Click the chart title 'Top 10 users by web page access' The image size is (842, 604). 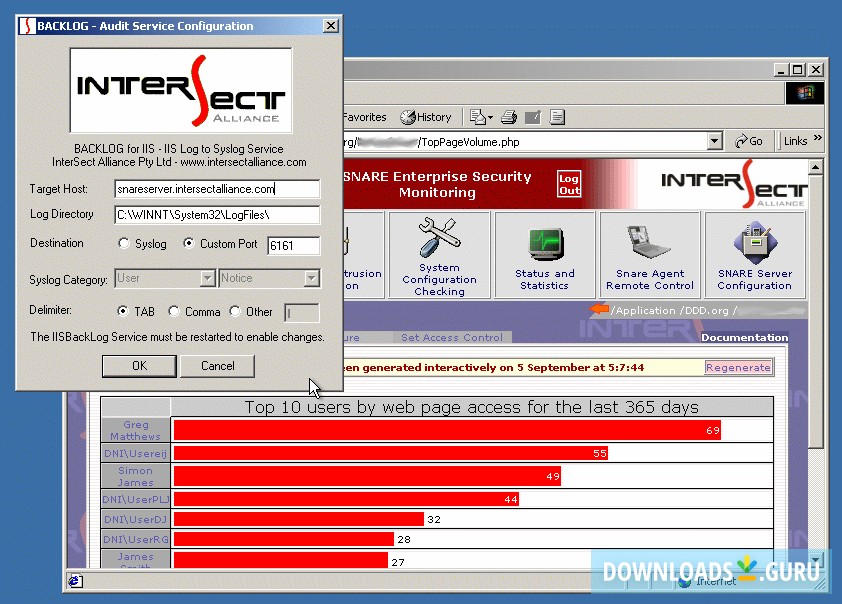[x=471, y=407]
